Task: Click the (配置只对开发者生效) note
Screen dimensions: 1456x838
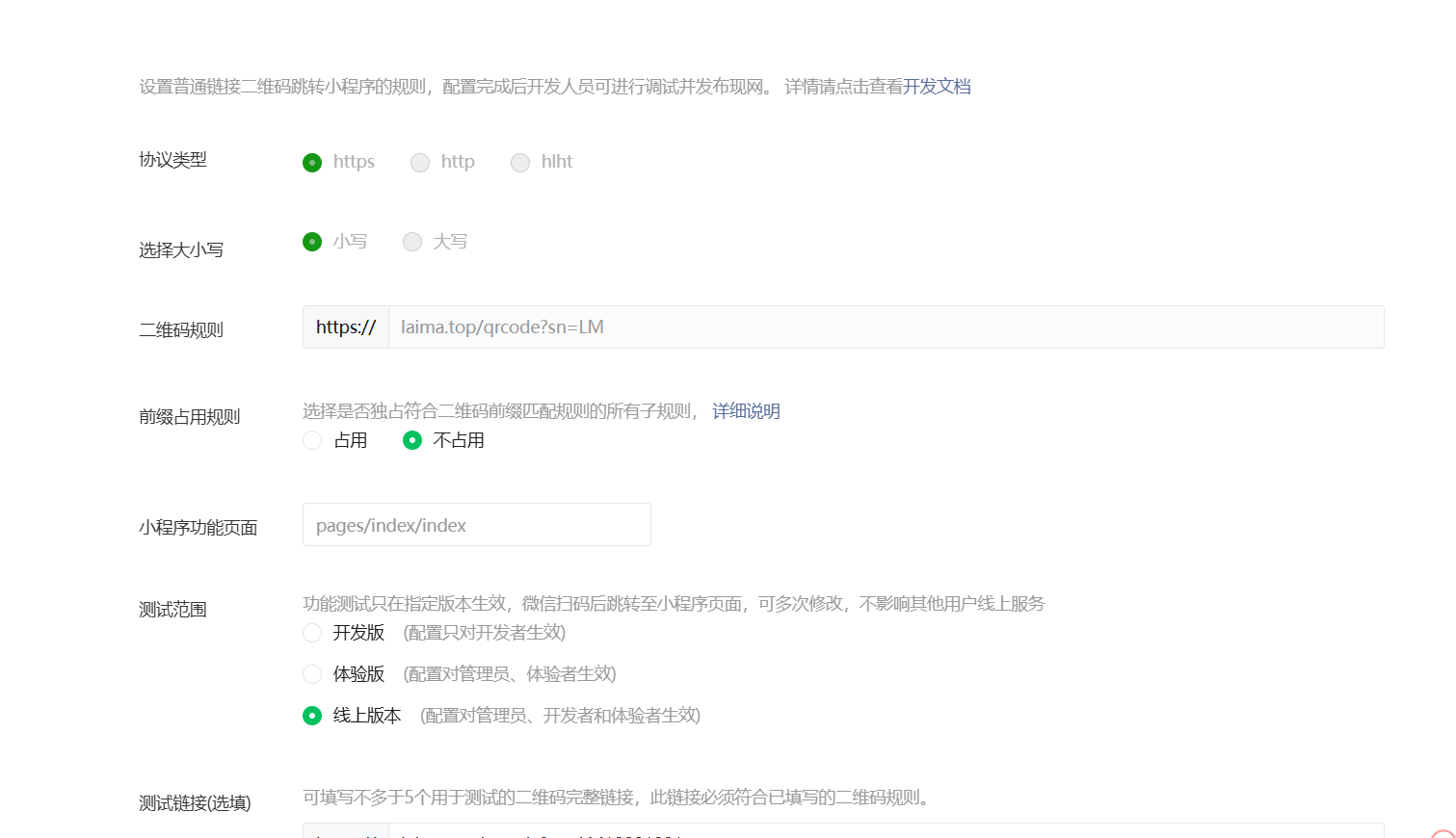Action: click(x=484, y=633)
